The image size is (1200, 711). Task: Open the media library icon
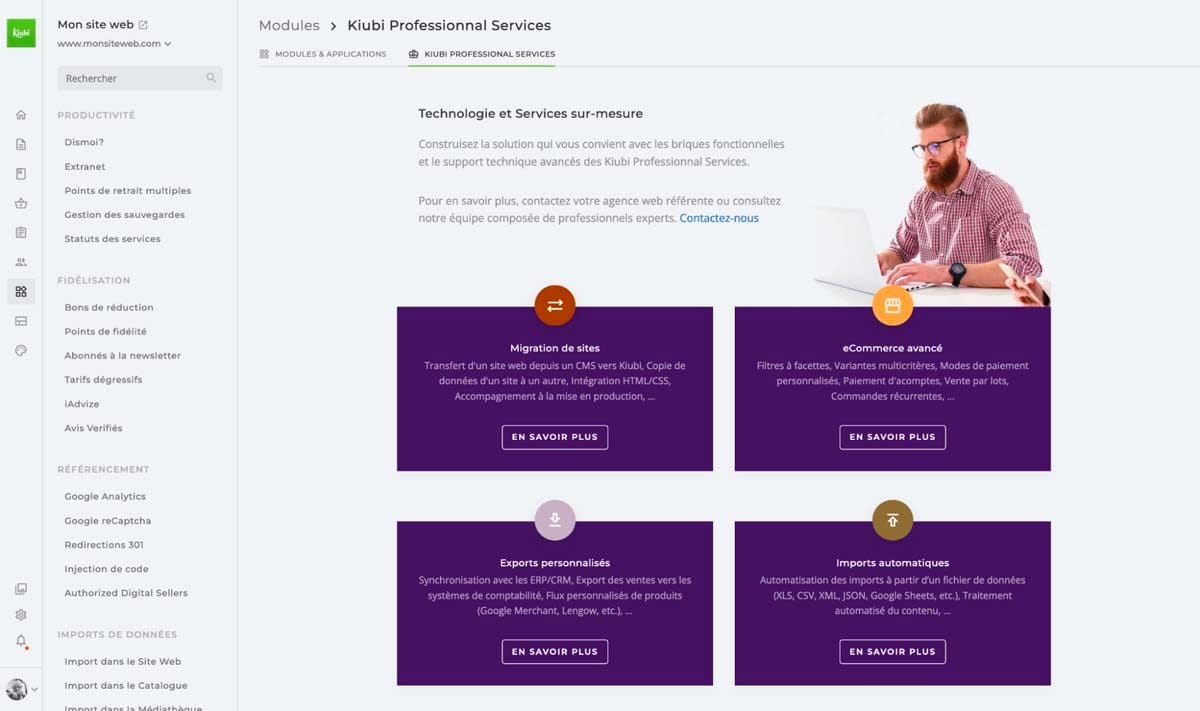21,589
